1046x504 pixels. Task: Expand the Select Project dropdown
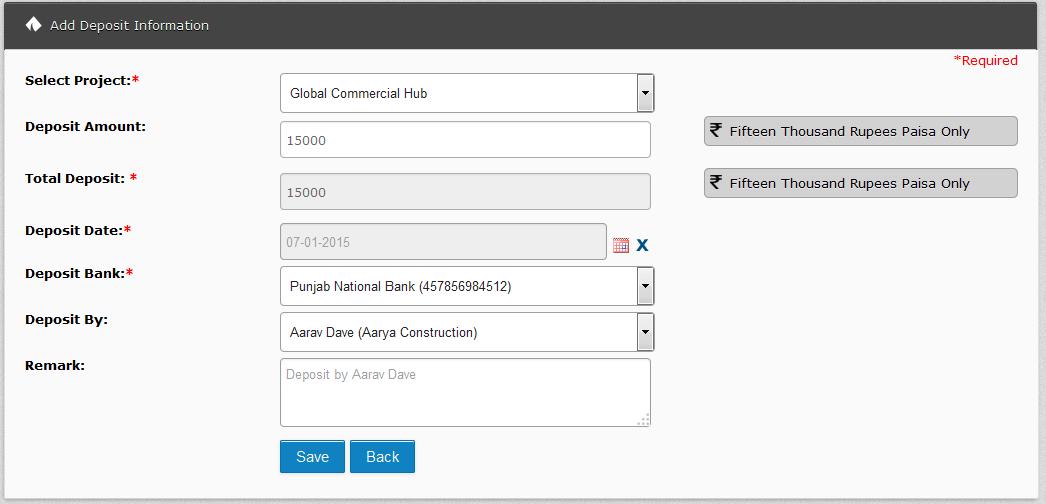pyautogui.click(x=645, y=93)
